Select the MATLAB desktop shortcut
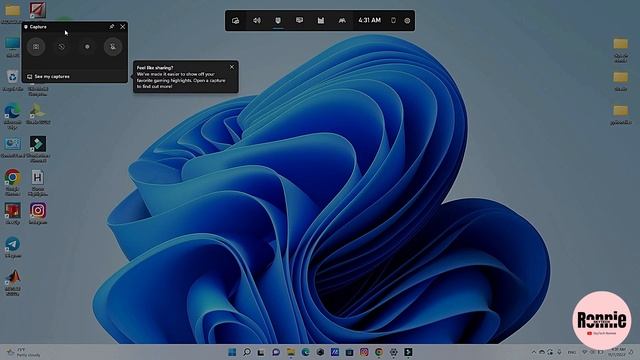Viewport: 640px width, 360px height. [13, 282]
